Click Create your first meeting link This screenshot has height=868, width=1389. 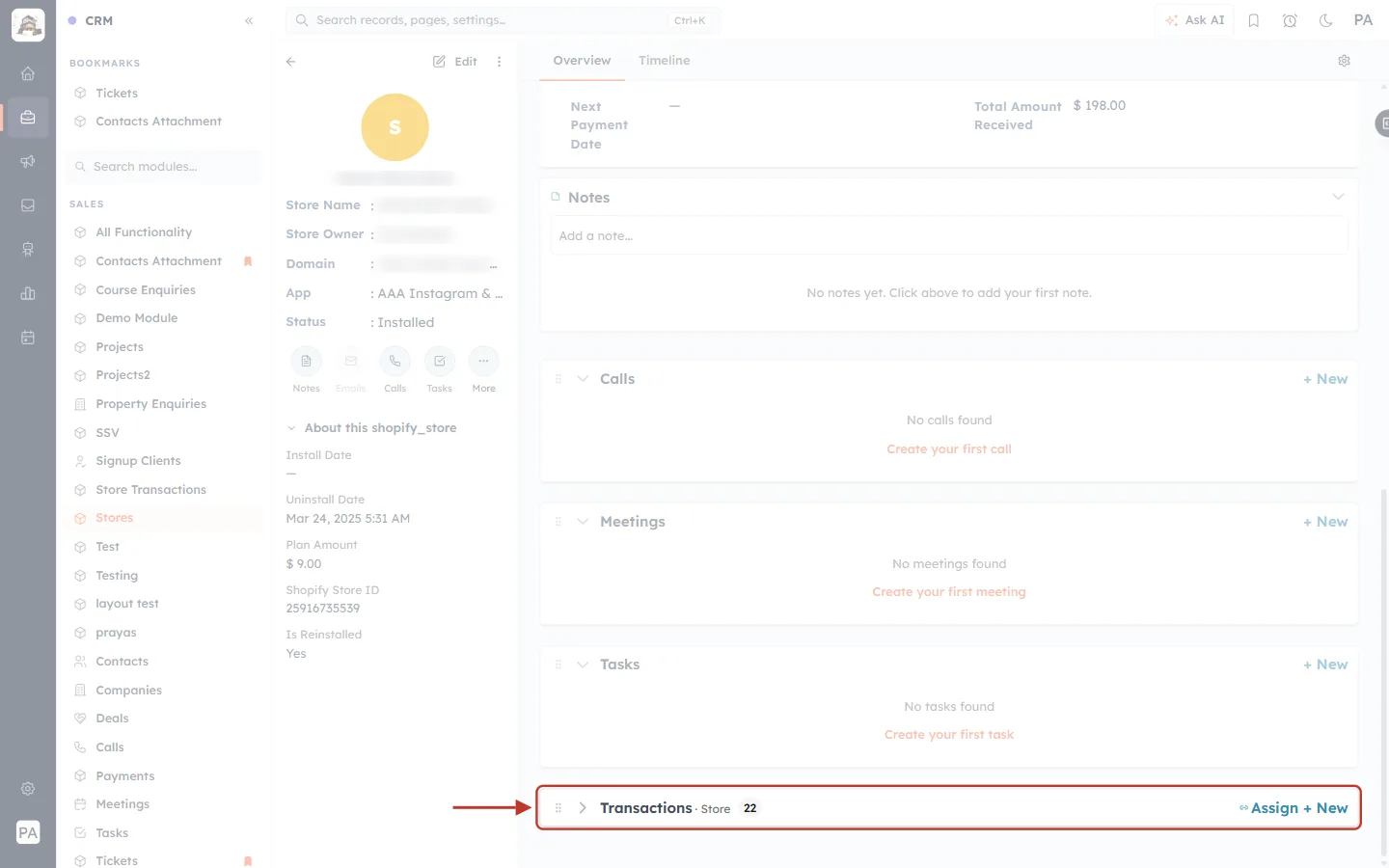pyautogui.click(x=949, y=592)
